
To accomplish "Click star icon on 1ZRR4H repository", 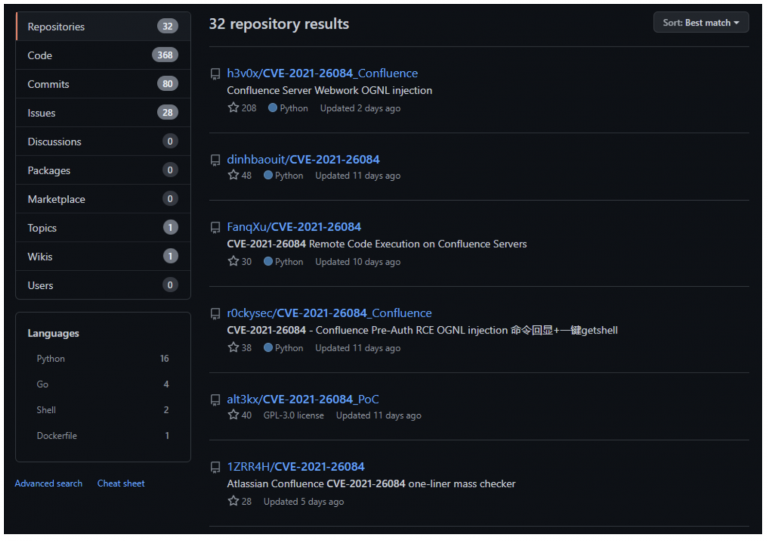I will click(x=233, y=501).
